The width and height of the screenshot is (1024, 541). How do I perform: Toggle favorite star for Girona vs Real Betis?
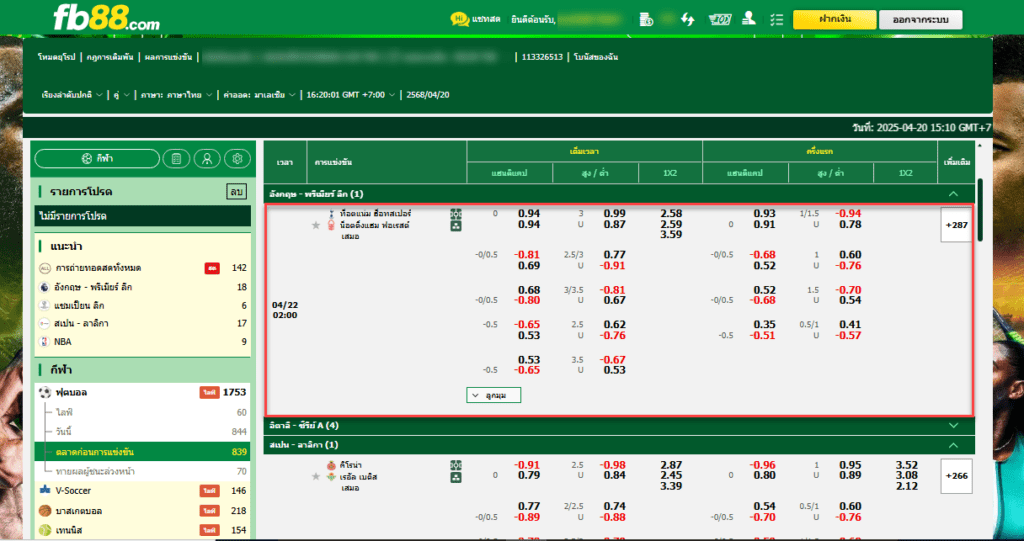click(316, 477)
